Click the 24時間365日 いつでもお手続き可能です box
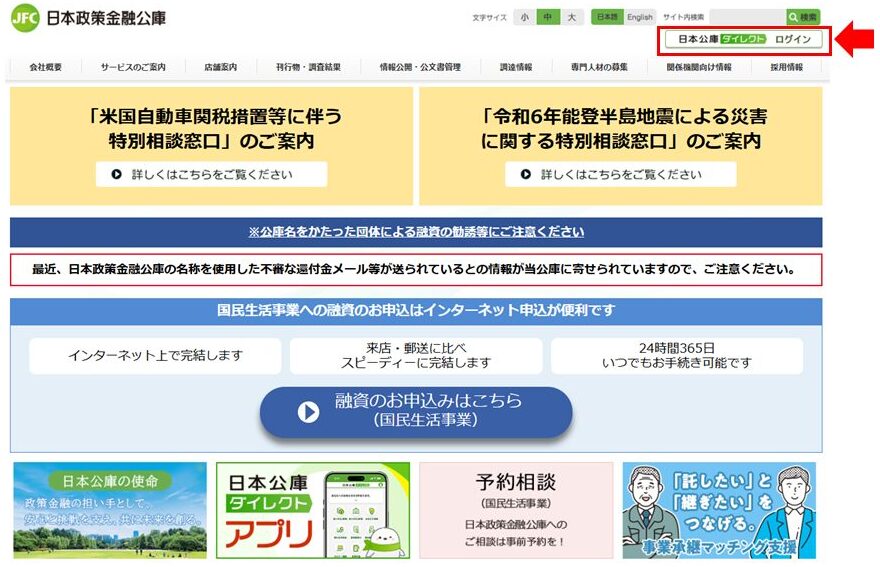 (x=677, y=355)
